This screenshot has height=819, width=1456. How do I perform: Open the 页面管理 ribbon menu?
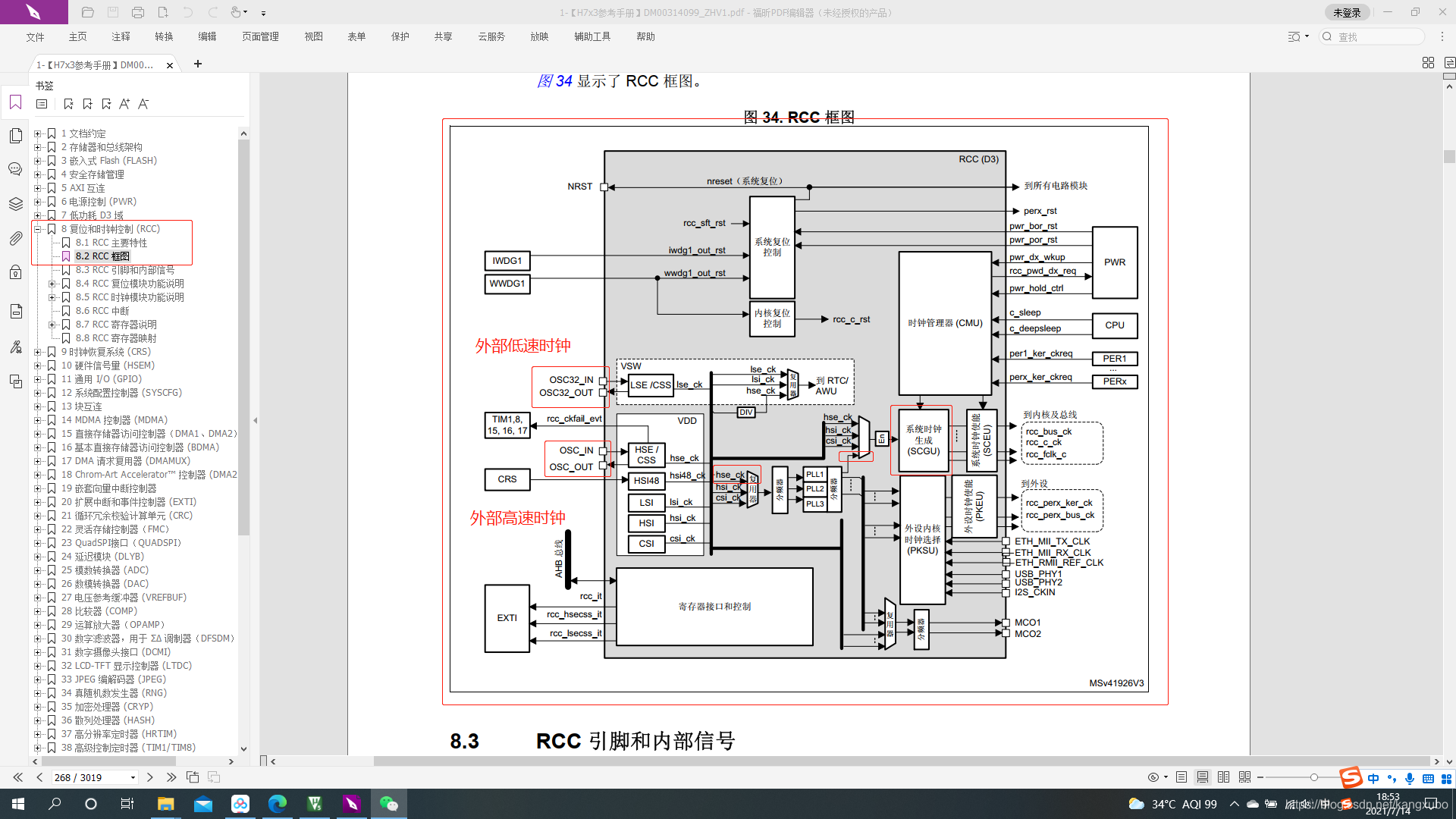tap(260, 36)
